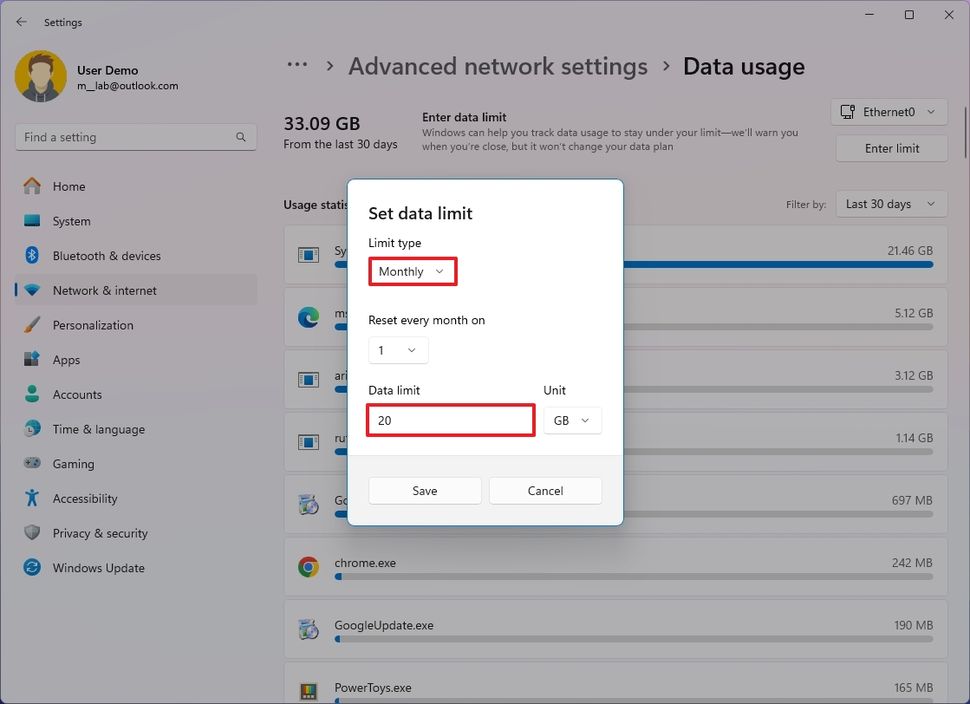970x704 pixels.
Task: Click the Edge icon next to msedge
Action: 310,318
